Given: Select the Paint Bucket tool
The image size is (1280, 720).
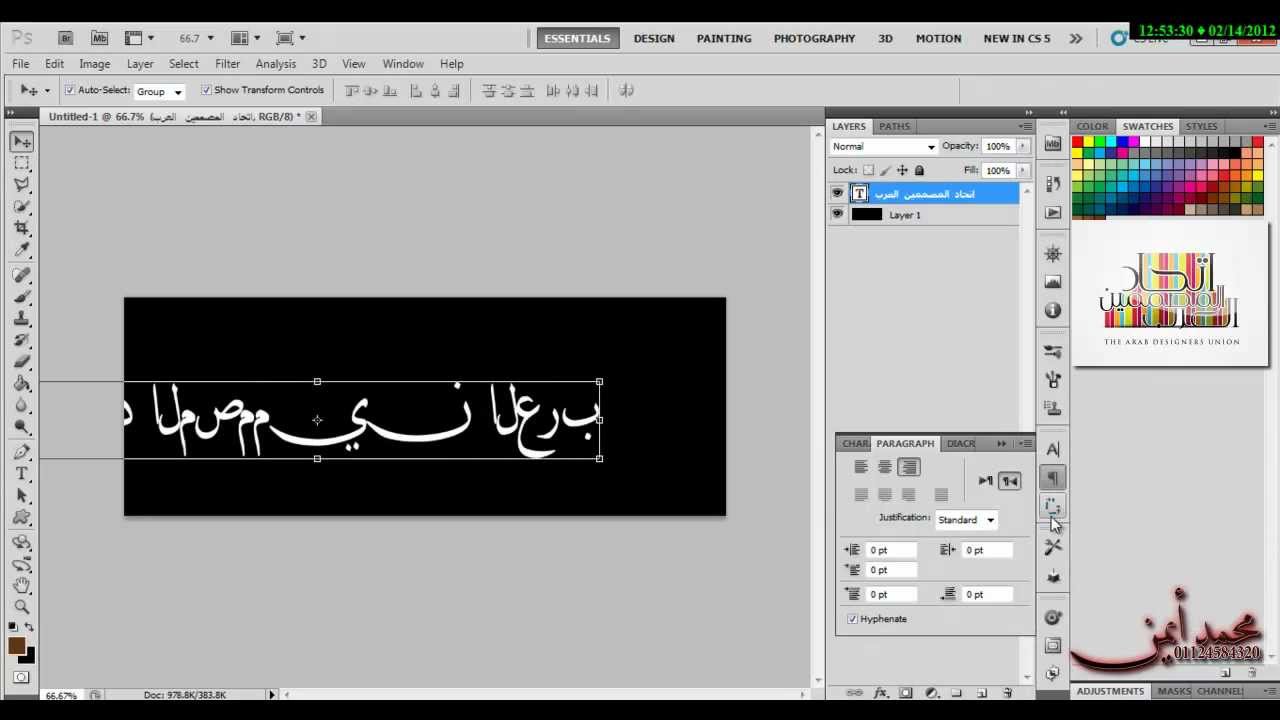Looking at the screenshot, I should coord(22,384).
